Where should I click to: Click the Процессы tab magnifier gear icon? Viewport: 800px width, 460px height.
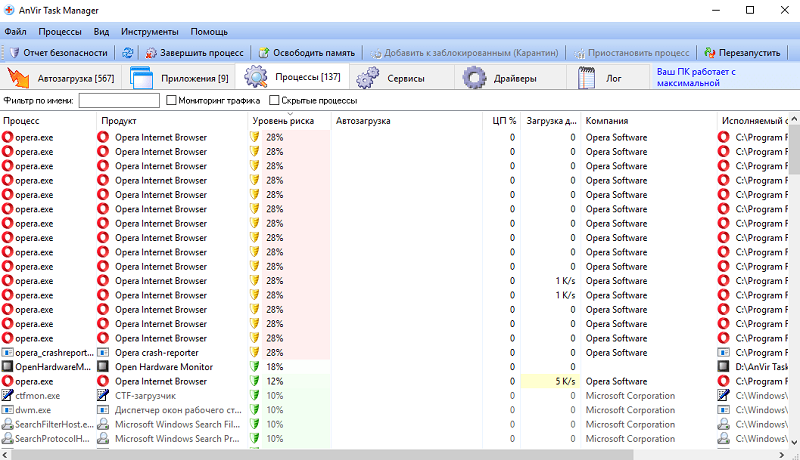[256, 77]
